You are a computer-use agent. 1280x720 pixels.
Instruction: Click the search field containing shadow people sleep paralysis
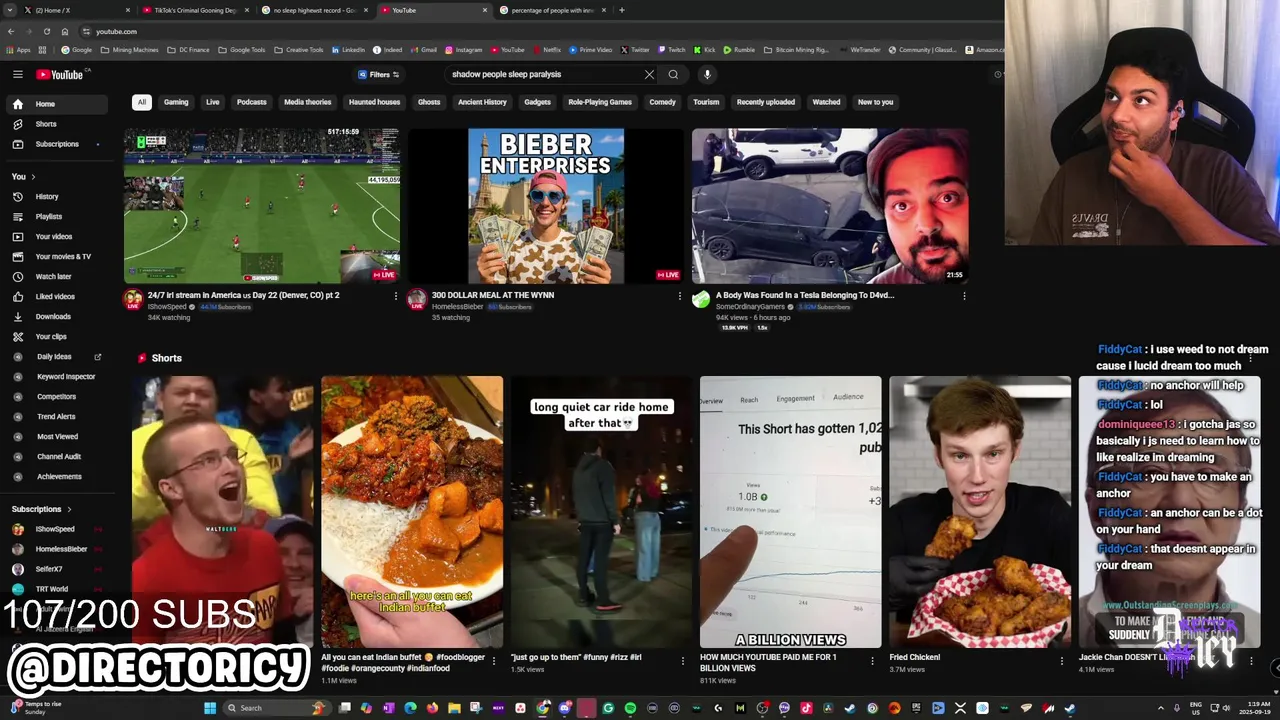pyautogui.click(x=545, y=74)
